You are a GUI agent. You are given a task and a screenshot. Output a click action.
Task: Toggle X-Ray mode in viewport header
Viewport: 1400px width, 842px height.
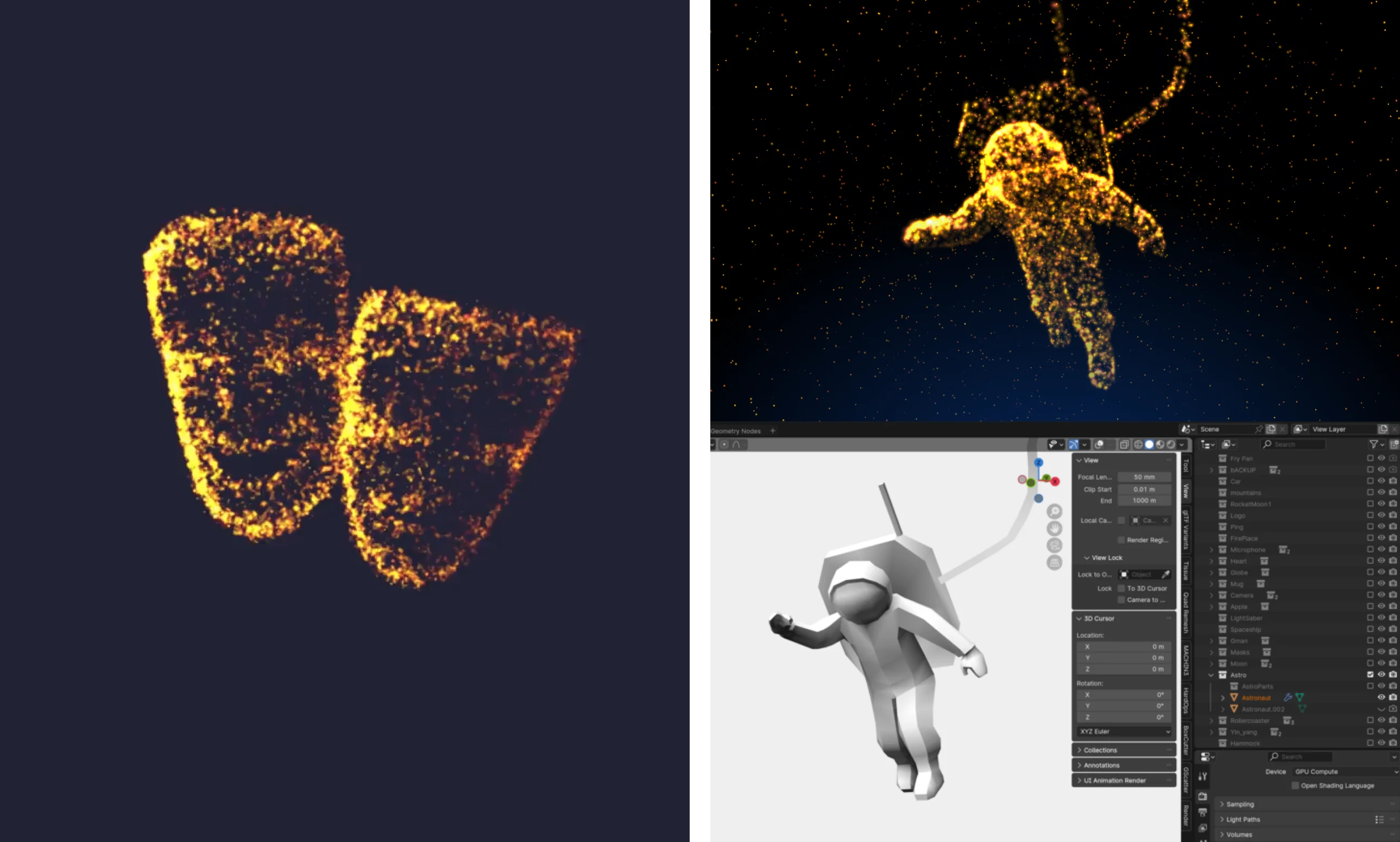point(1125,444)
